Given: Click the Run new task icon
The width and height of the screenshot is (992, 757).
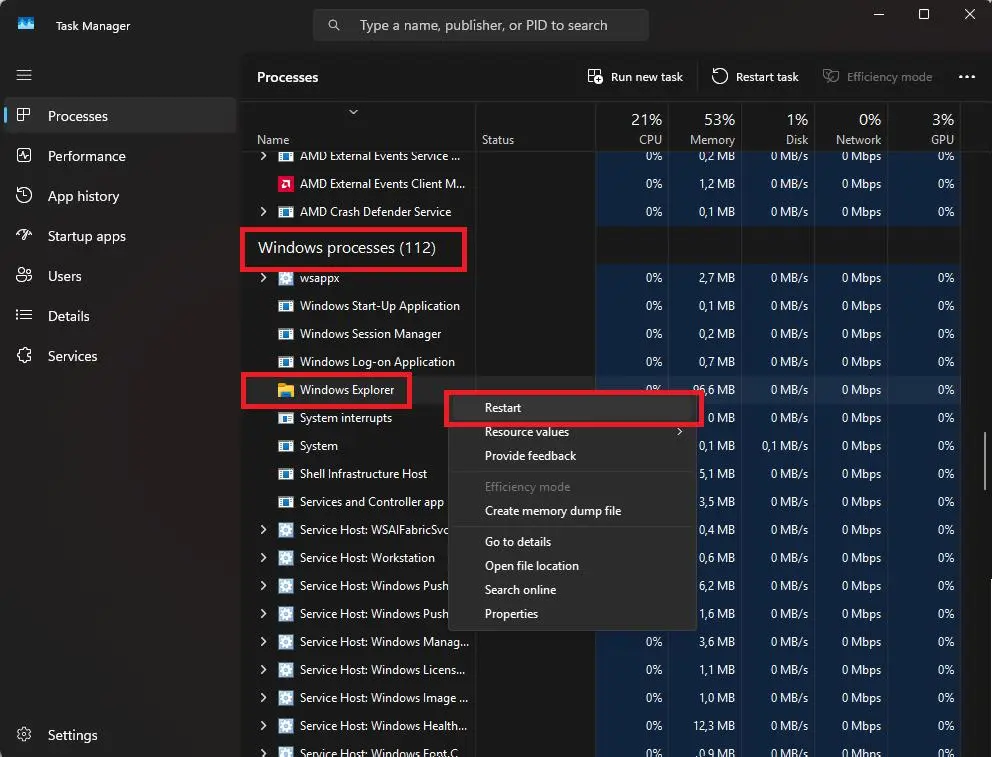Looking at the screenshot, I should coord(595,77).
